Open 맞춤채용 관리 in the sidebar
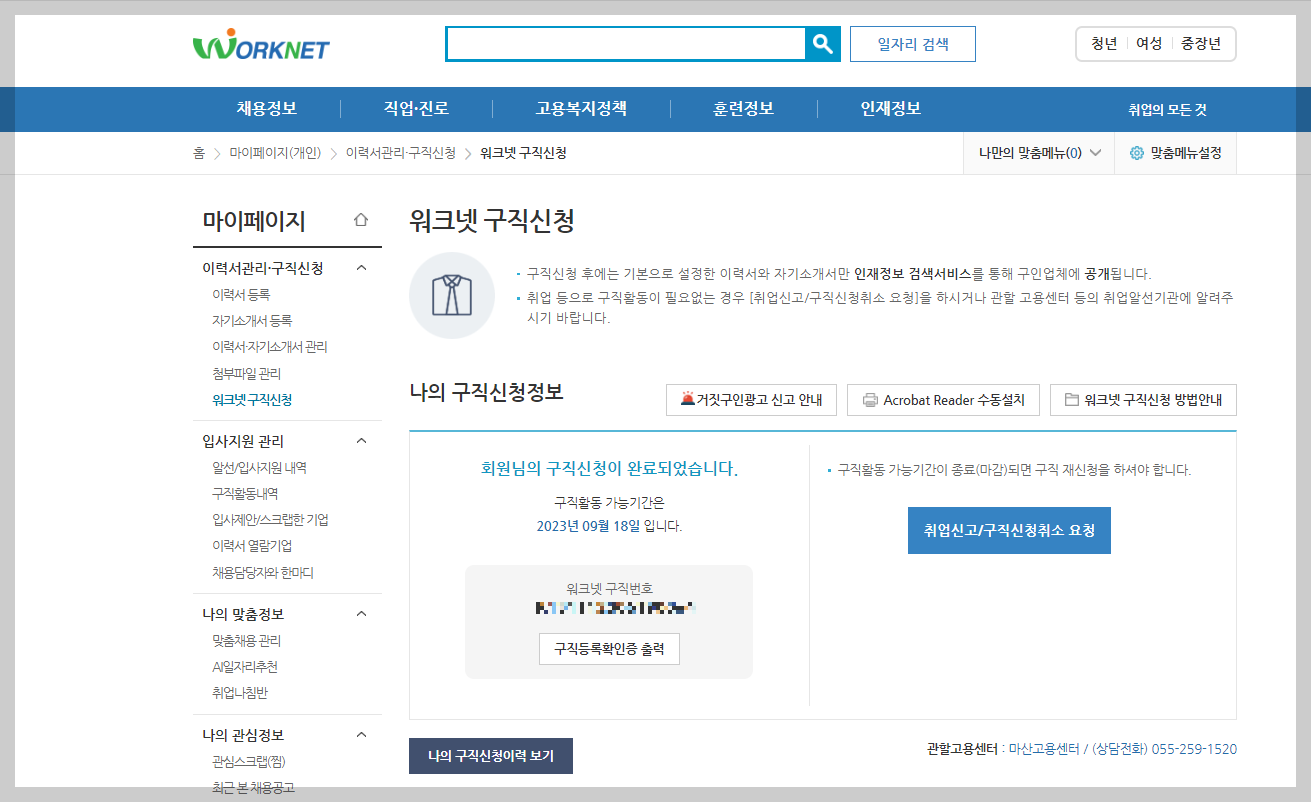This screenshot has height=802, width=1311. pyautogui.click(x=246, y=641)
